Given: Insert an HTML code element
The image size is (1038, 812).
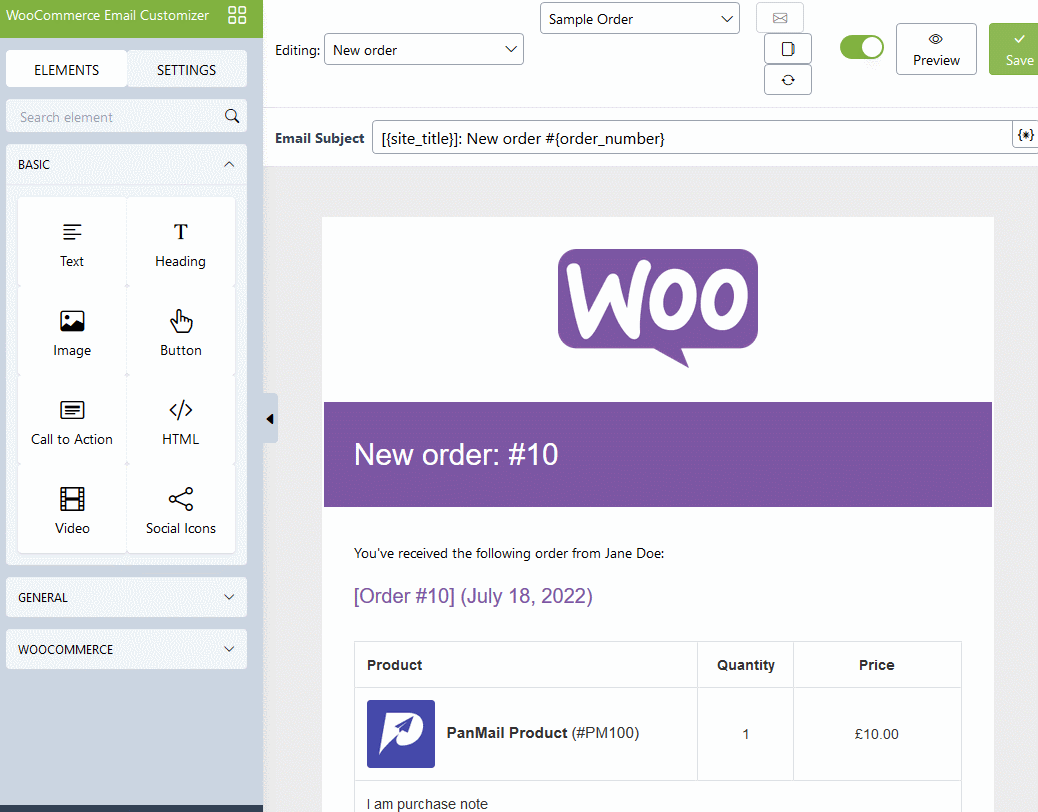Looking at the screenshot, I should pos(181,420).
